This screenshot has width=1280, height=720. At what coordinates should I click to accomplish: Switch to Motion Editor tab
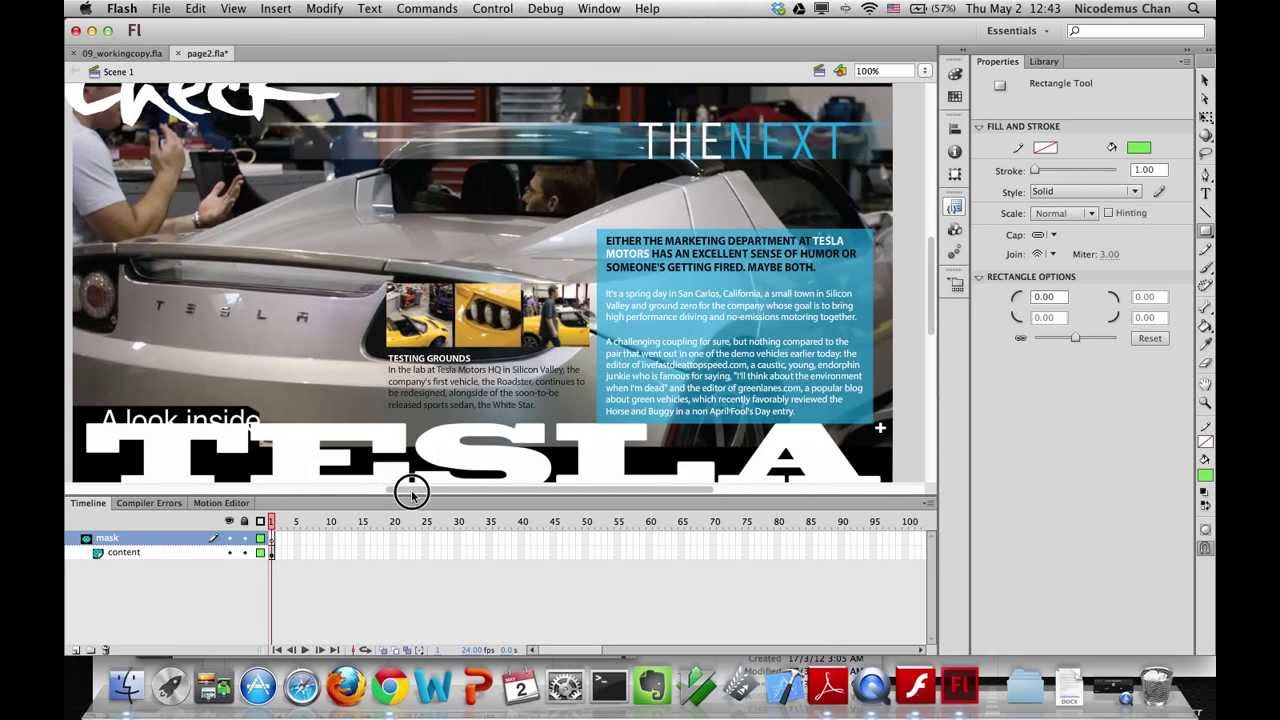(x=221, y=503)
